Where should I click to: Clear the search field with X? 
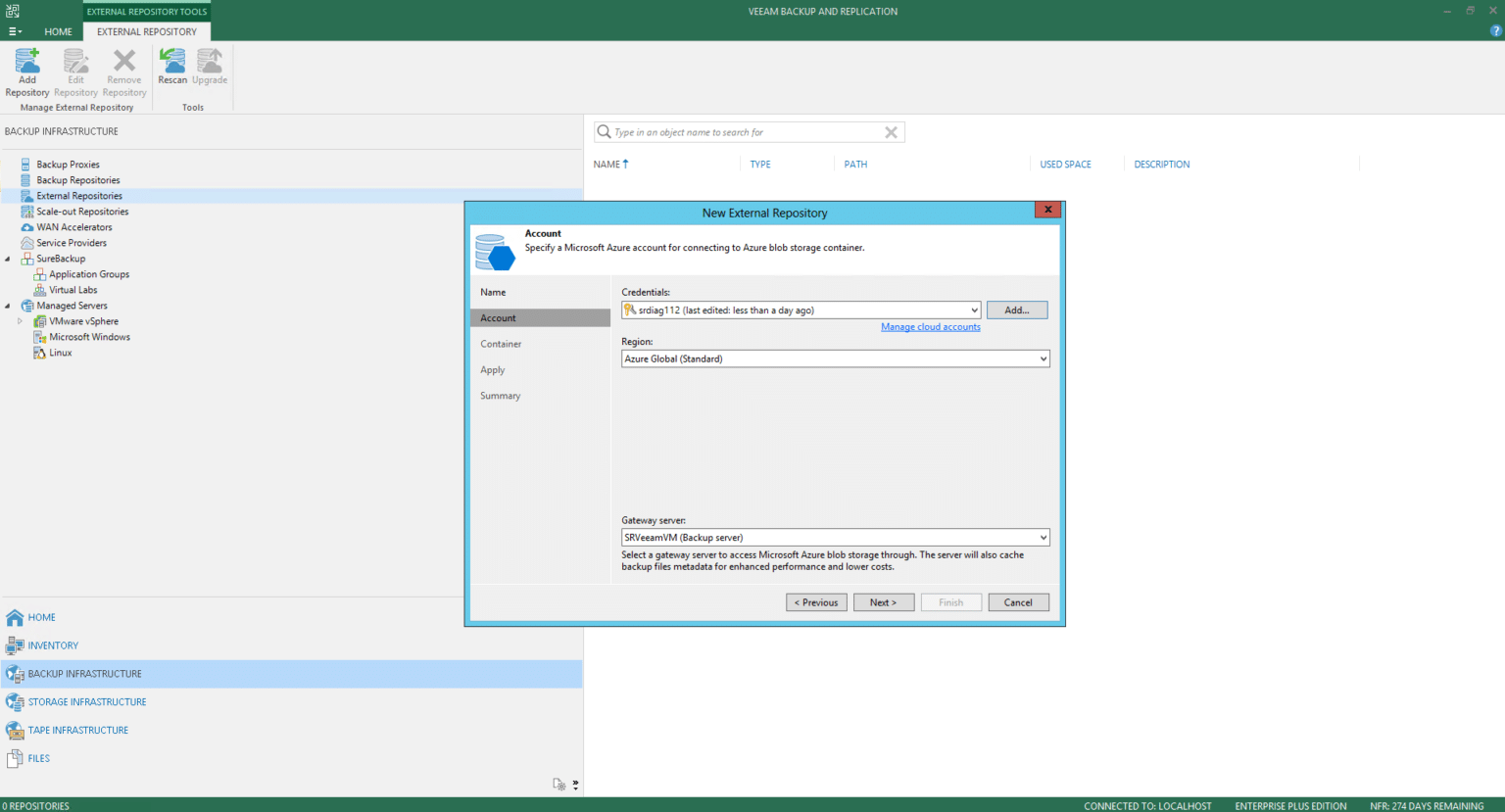point(891,132)
